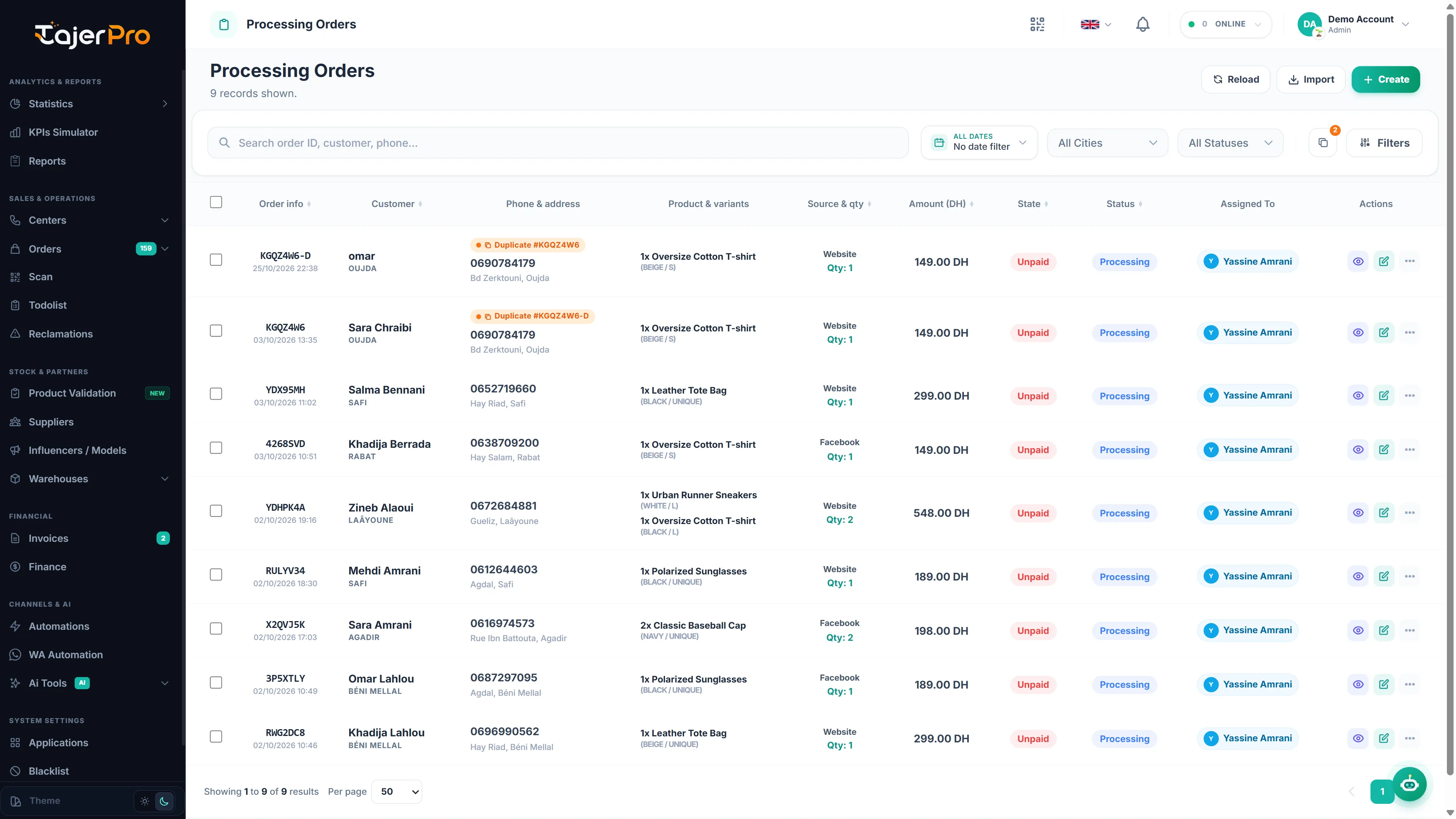Change per page value dropdown

[x=397, y=791]
